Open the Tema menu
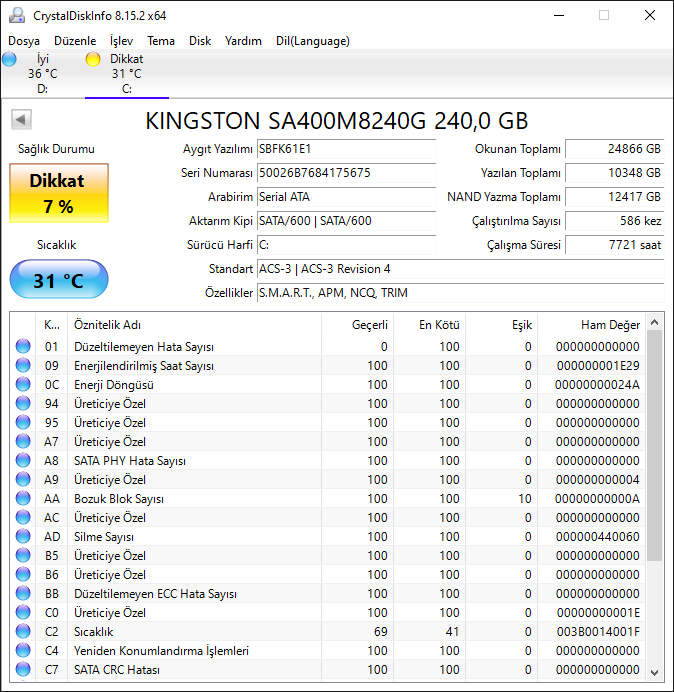 point(161,41)
